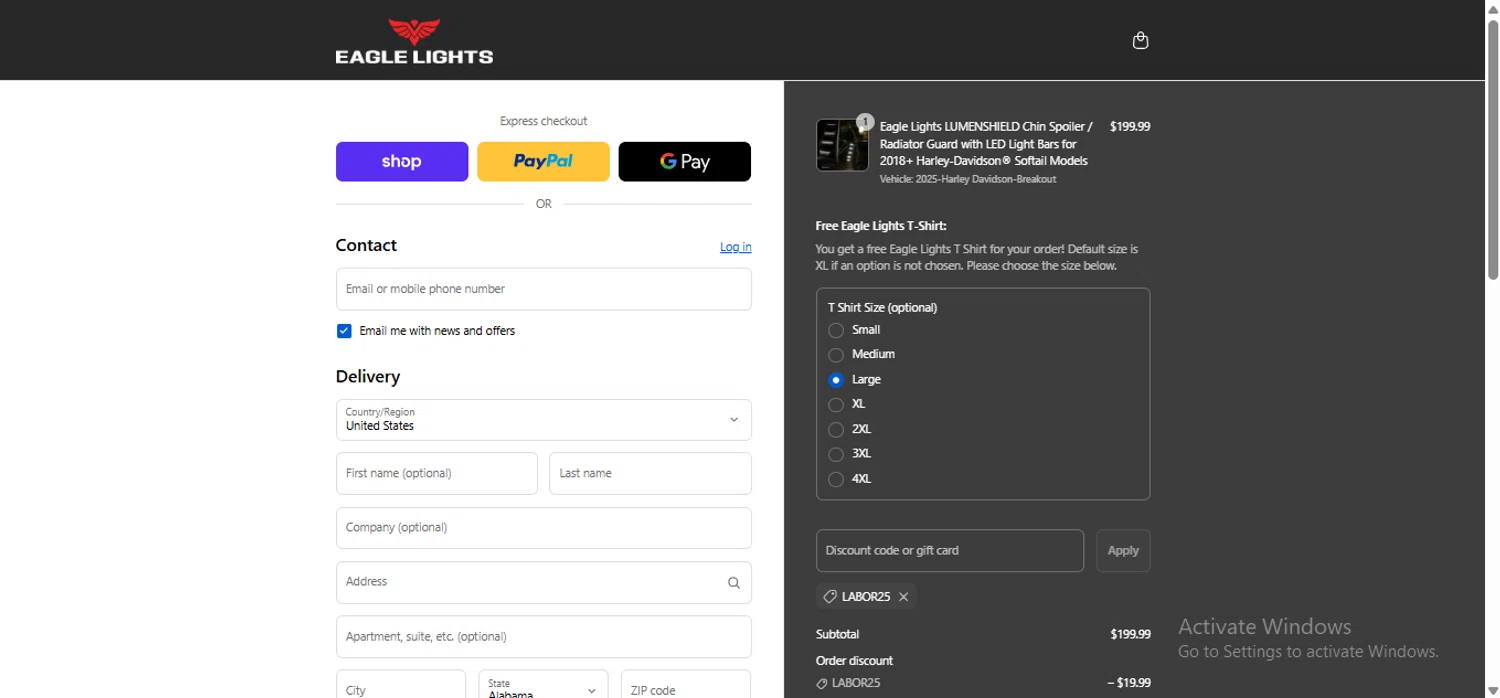Screen dimensions: 1500x698
Task: Click the LUMENSHIELD Chin Spoiler product title
Action: tap(986, 144)
